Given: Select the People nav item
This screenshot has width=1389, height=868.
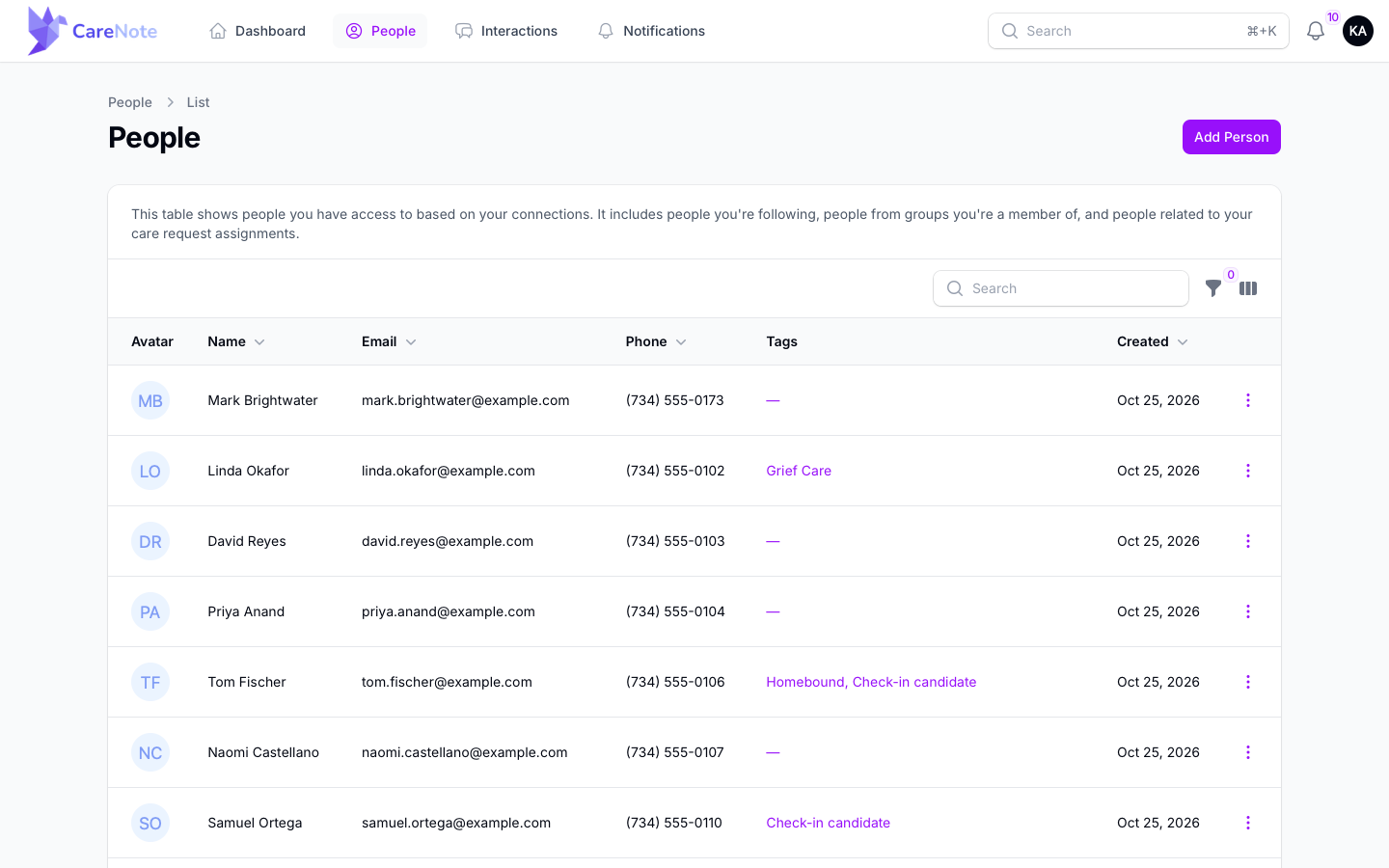Looking at the screenshot, I should coord(380,31).
